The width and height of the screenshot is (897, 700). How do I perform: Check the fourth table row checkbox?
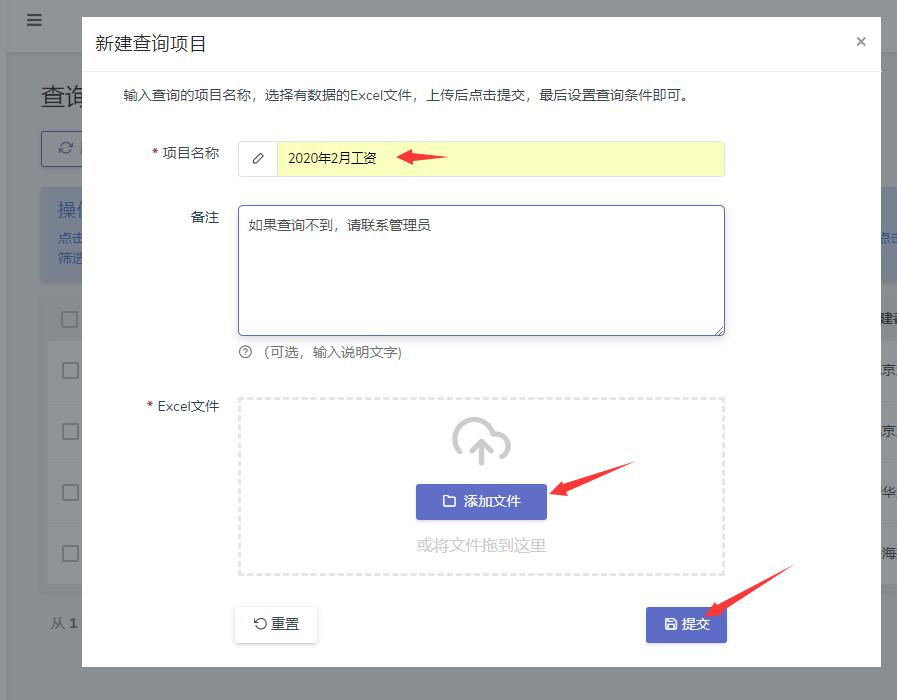coord(70,553)
